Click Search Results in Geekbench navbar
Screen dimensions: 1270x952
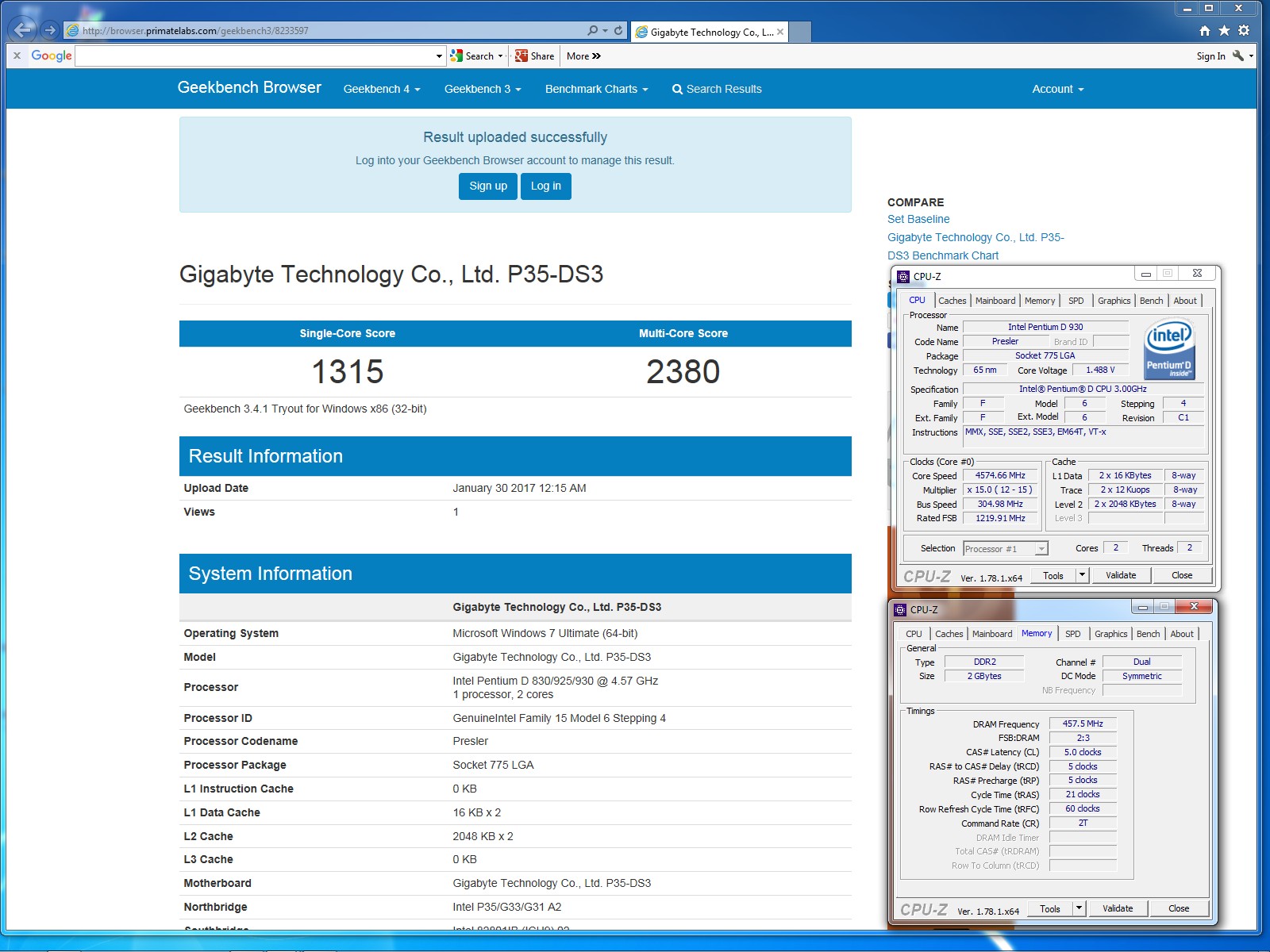(717, 89)
